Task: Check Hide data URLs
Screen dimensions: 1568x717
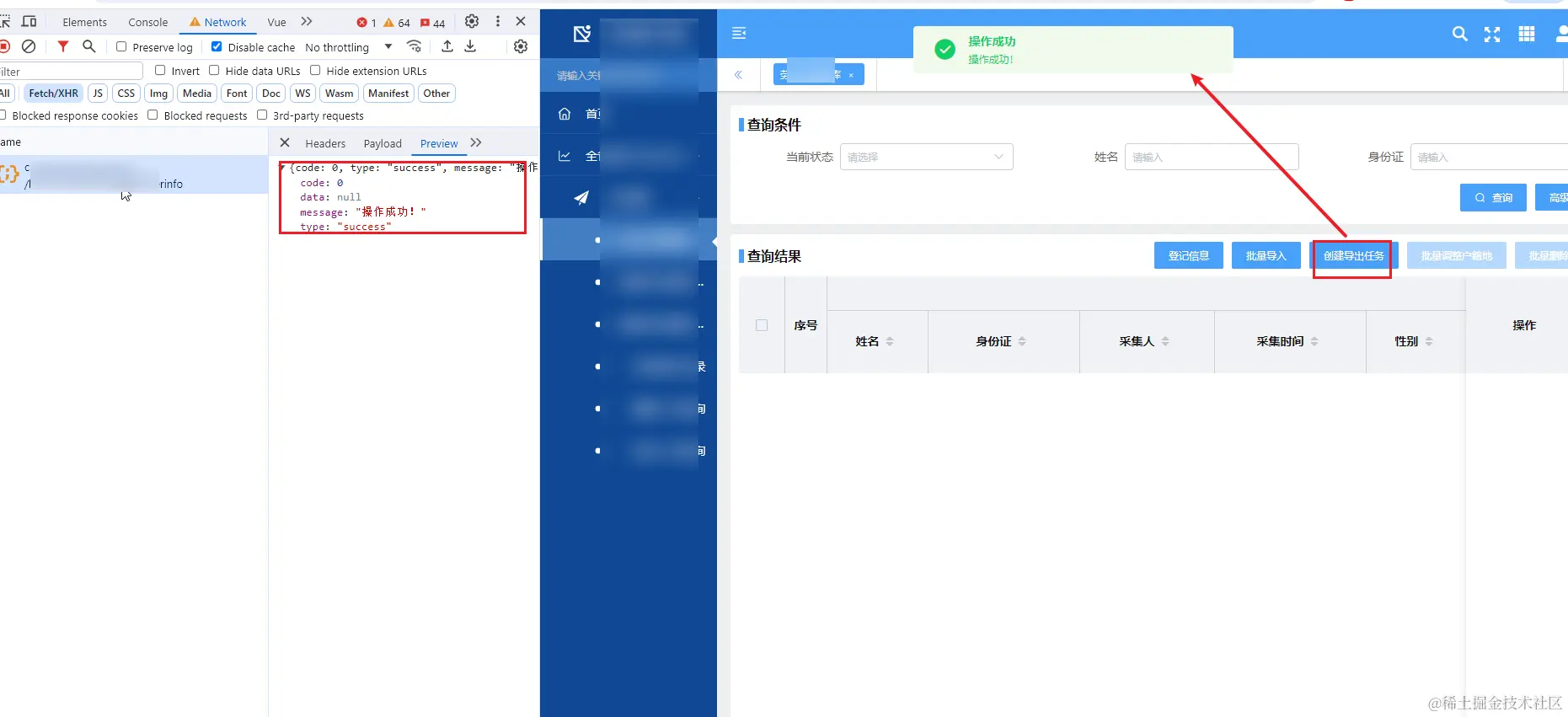Action: (x=214, y=71)
